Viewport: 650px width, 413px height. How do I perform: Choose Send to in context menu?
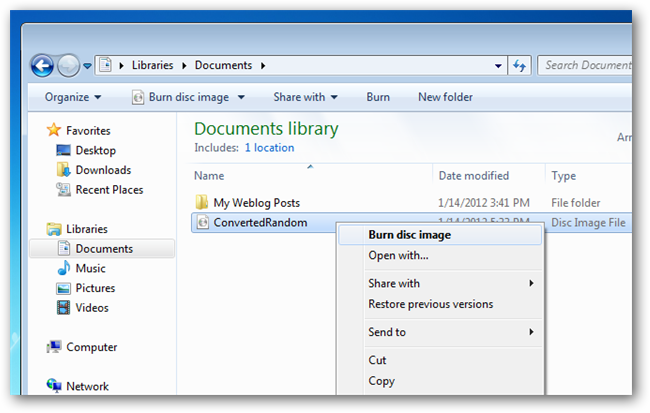point(440,332)
